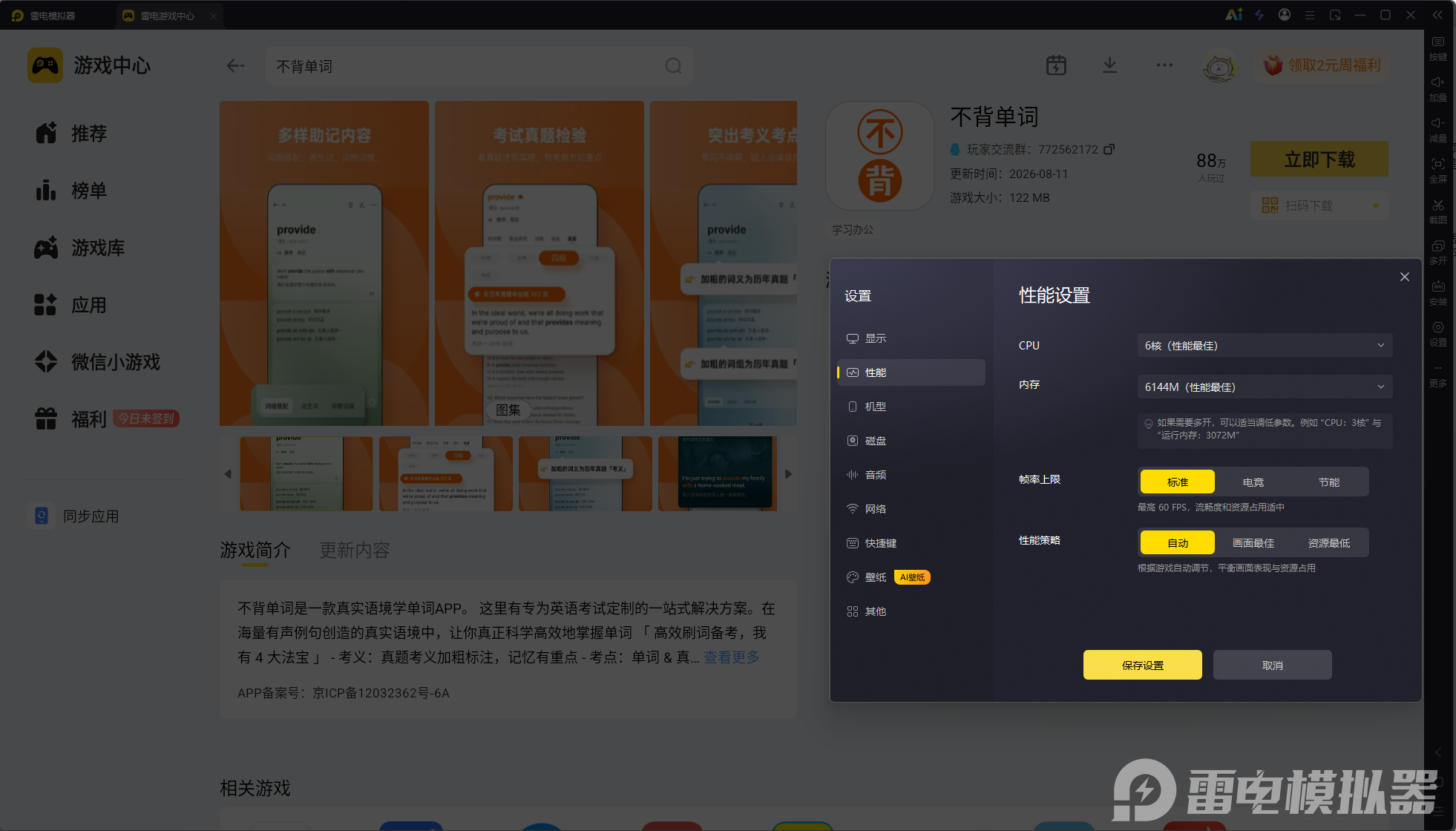1456x831 pixels.
Task: Click the blue lightning boost icon
Action: (1259, 15)
